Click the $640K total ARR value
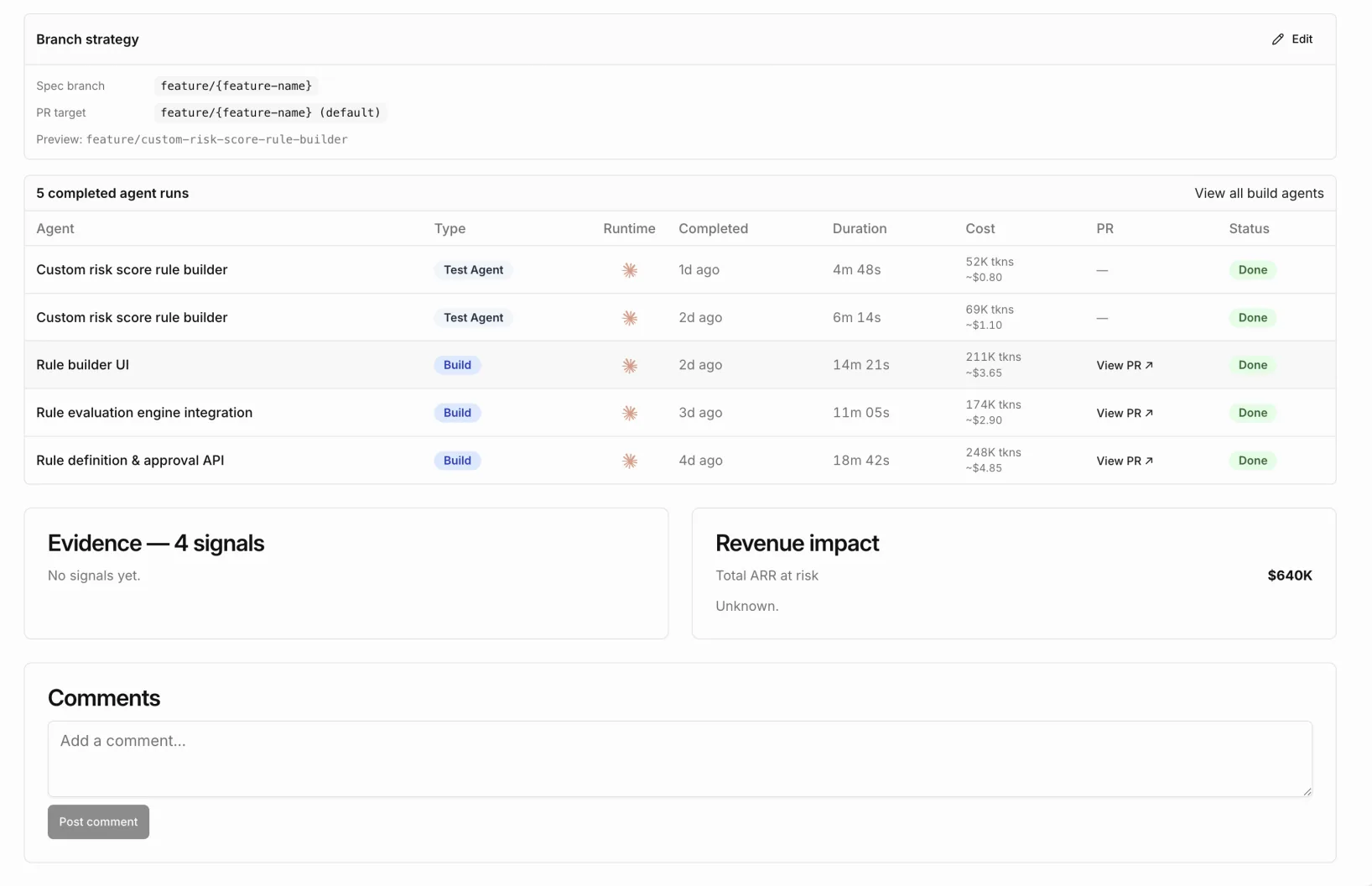This screenshot has width=1372, height=886. coord(1290,576)
